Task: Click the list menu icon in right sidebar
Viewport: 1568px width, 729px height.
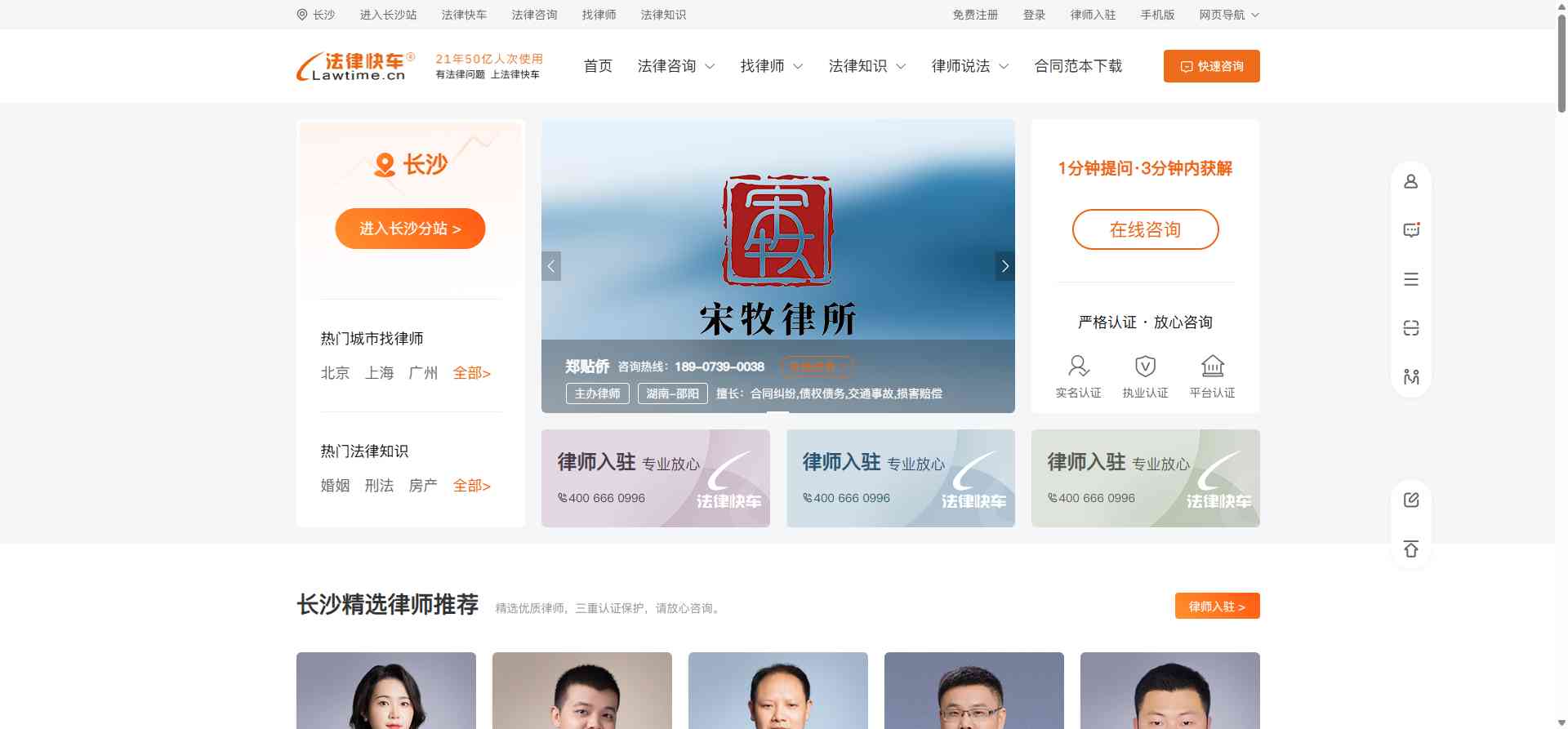Action: pos(1410,279)
